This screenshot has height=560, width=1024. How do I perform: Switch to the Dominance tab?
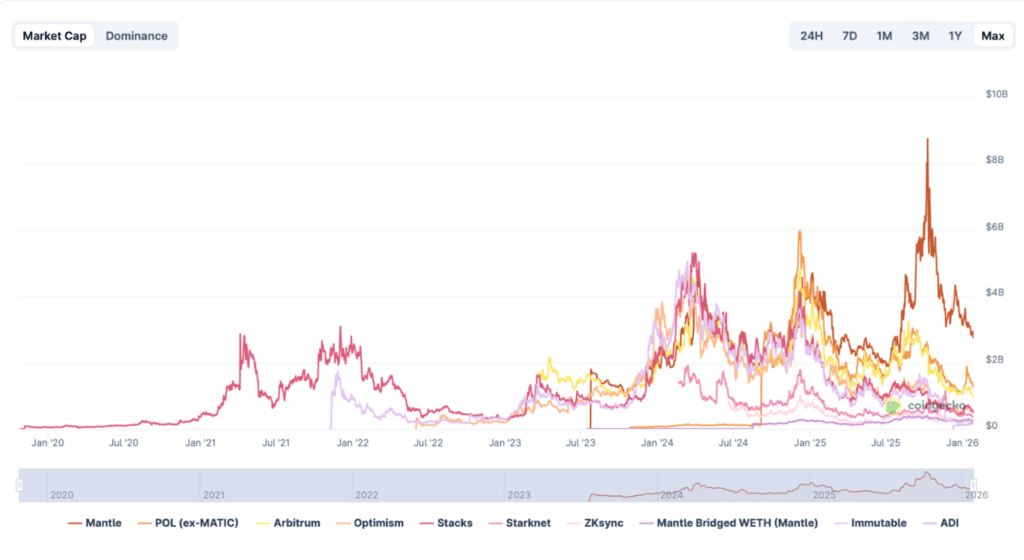pos(137,36)
